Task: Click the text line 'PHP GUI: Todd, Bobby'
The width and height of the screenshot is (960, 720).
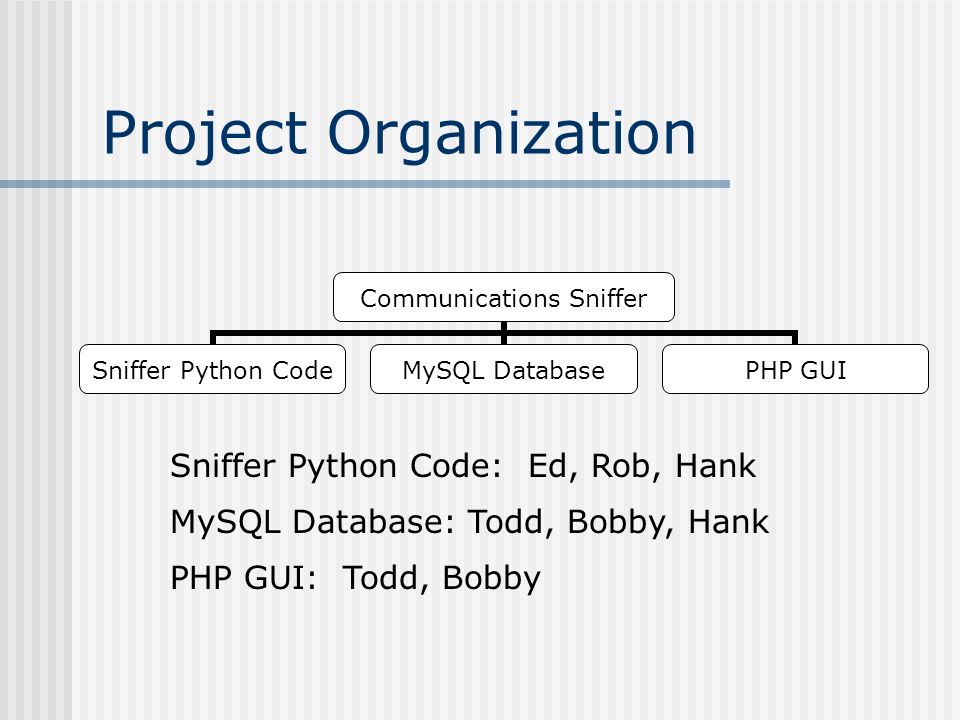Action: [x=356, y=579]
